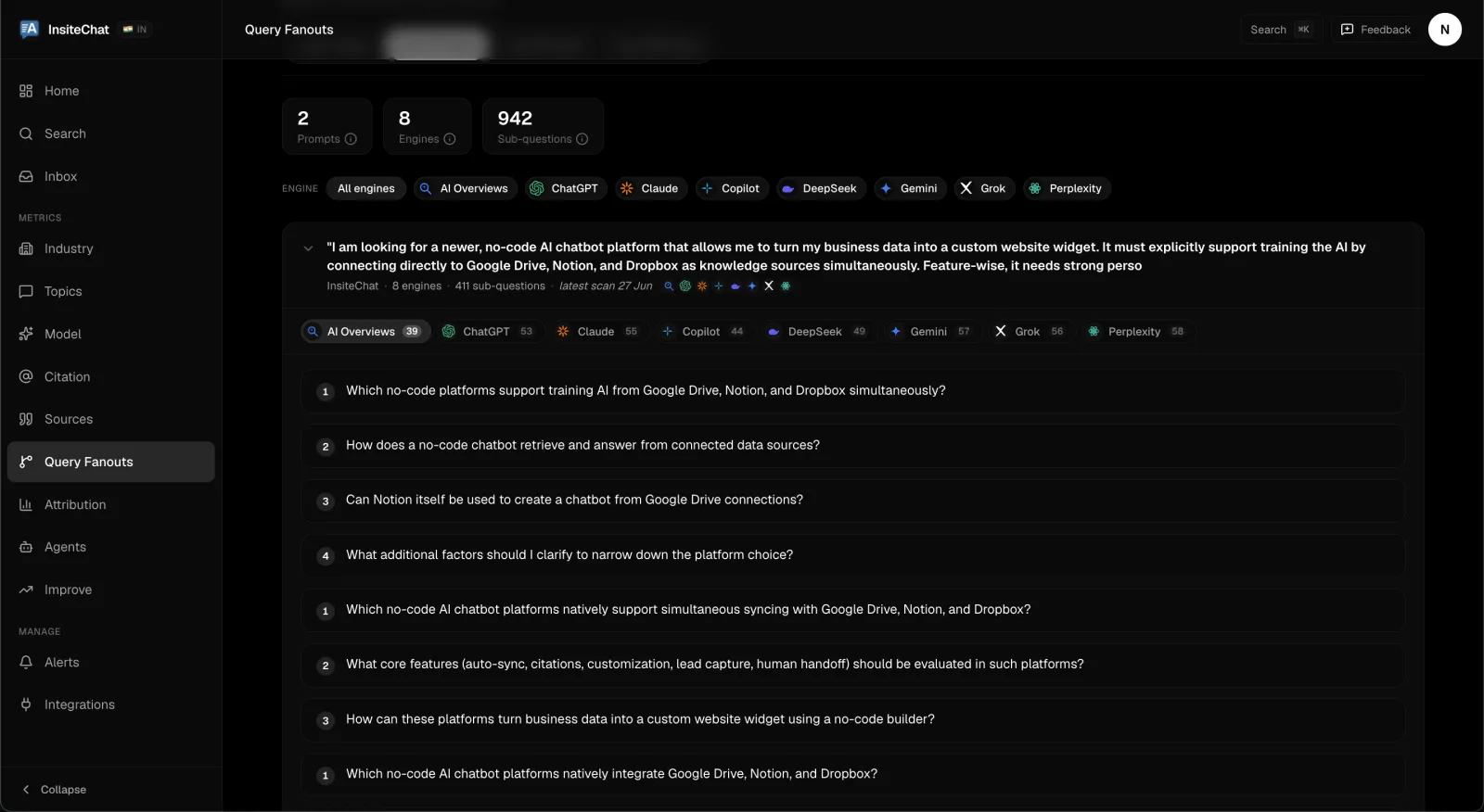Click the Feedback button

coord(1375,30)
